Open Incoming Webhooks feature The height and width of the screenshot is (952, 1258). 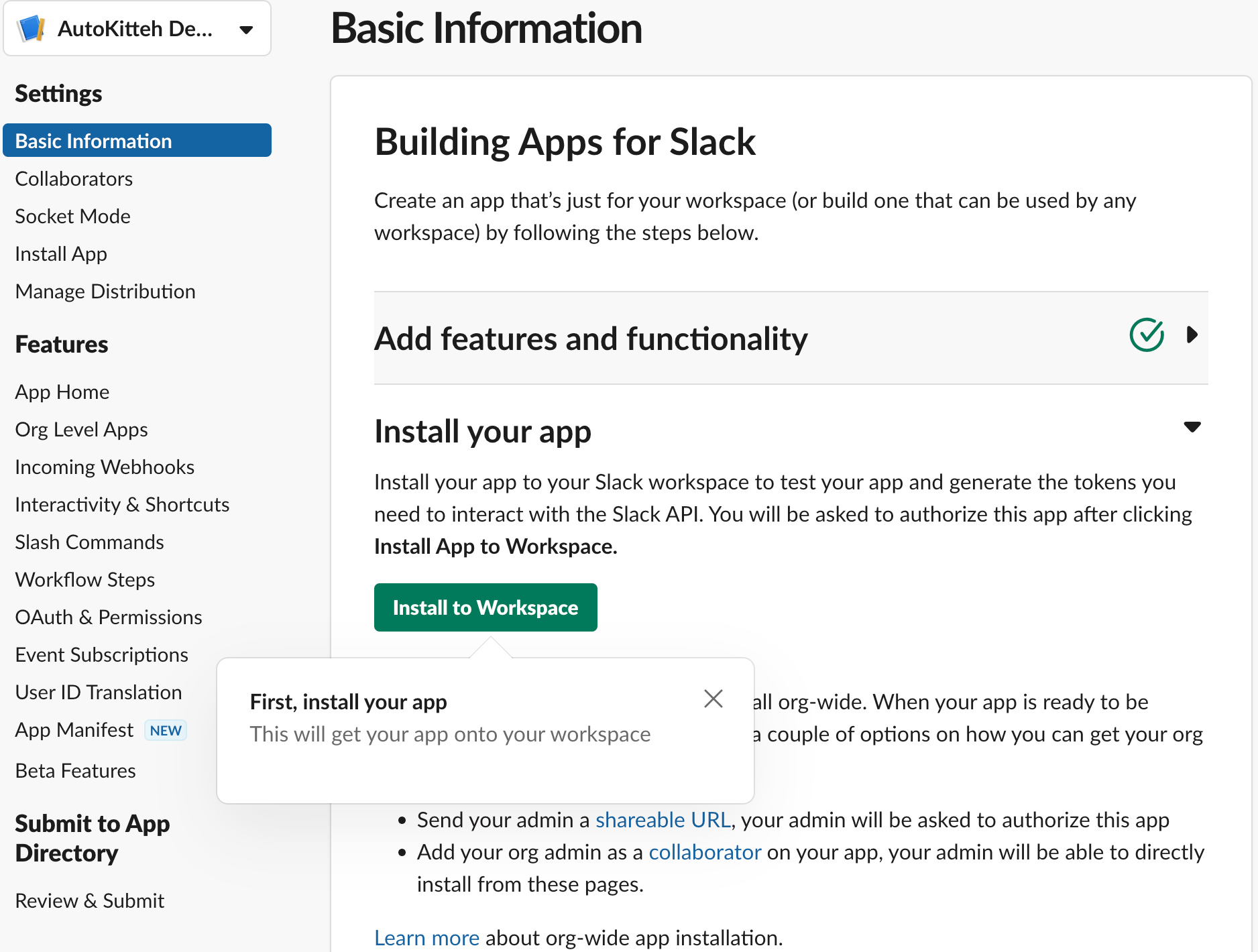pyautogui.click(x=105, y=467)
